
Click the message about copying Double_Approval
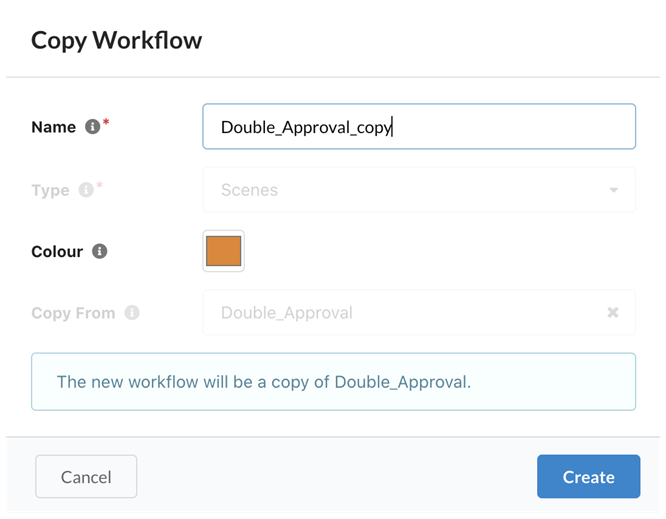point(264,382)
